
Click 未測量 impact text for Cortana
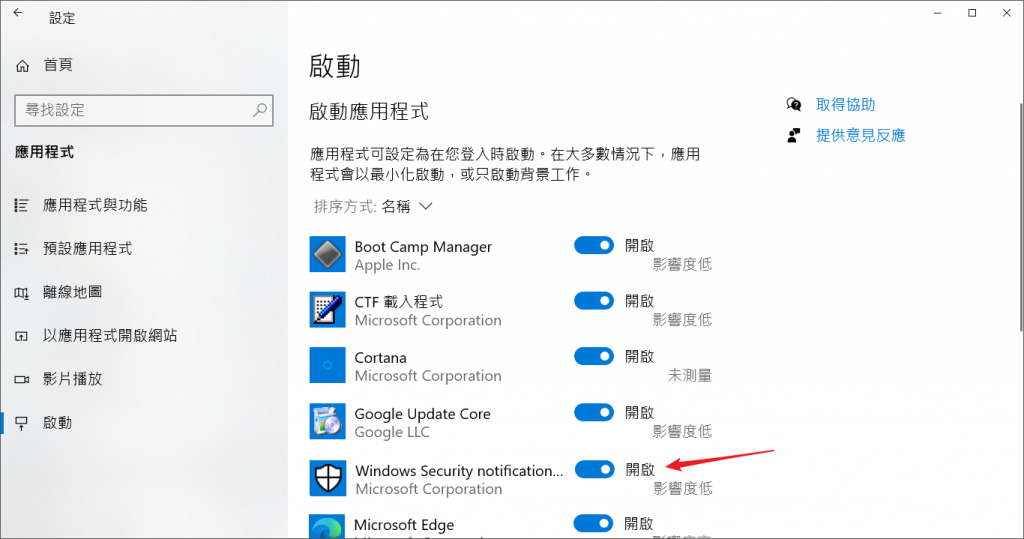[x=690, y=376]
